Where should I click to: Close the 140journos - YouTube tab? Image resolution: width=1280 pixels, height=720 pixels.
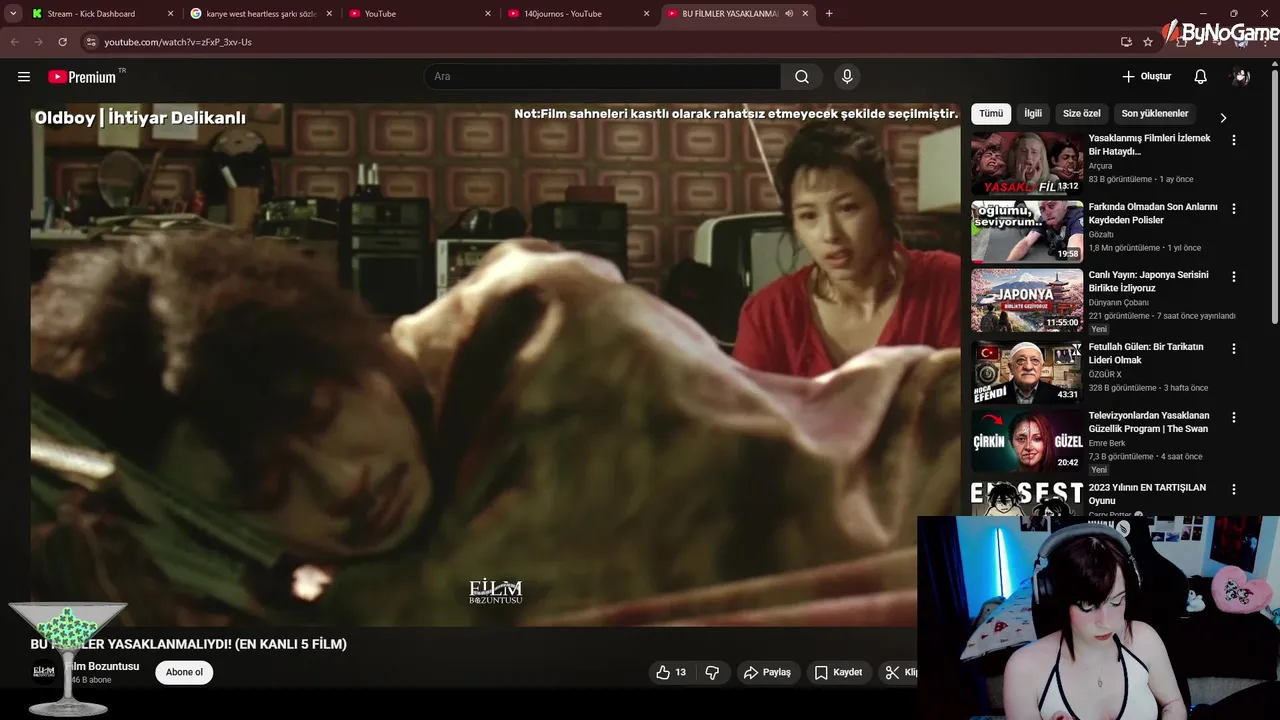[x=646, y=14]
